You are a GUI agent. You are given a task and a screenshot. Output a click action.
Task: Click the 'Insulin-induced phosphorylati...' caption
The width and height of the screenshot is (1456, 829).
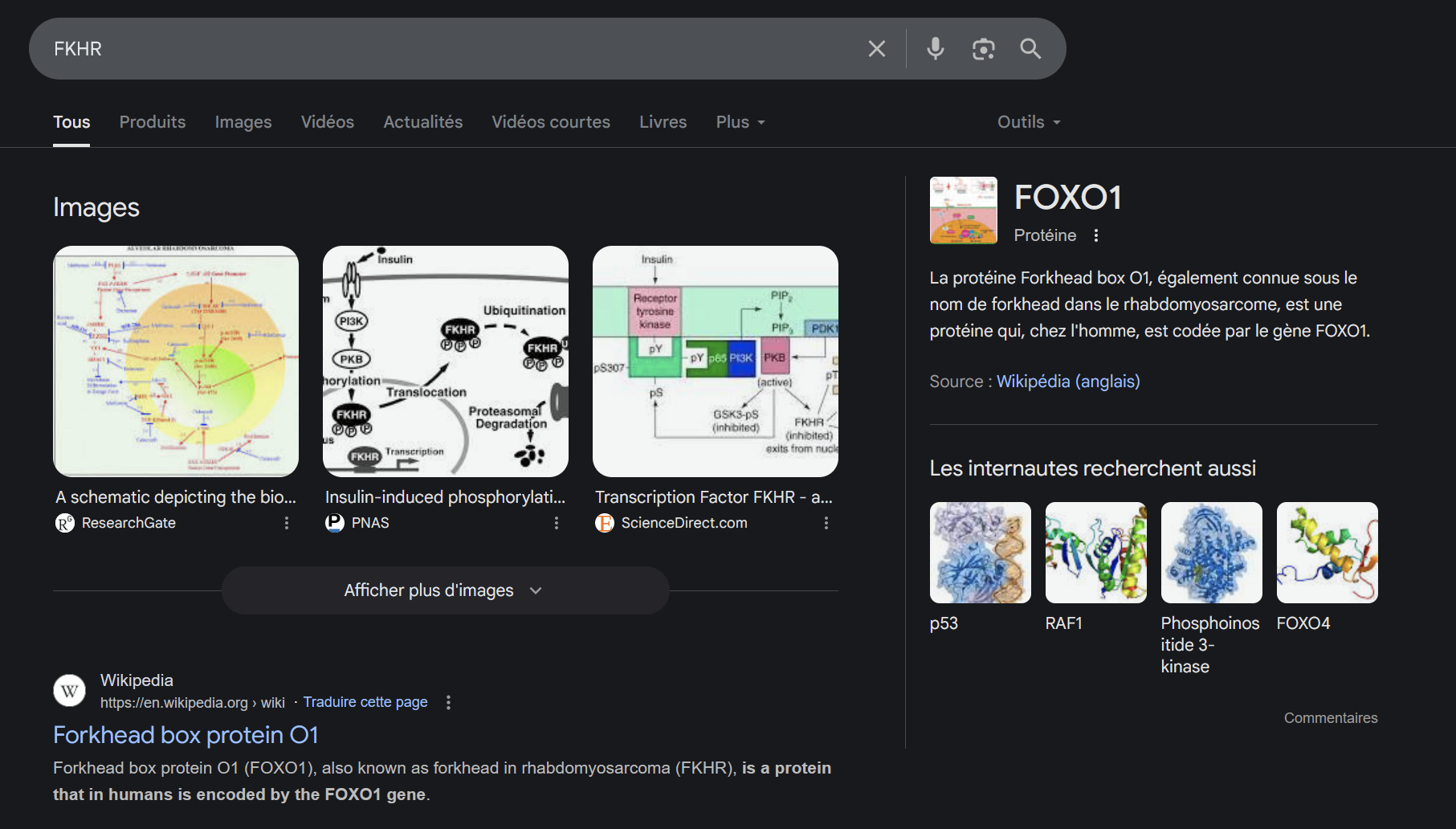click(446, 497)
